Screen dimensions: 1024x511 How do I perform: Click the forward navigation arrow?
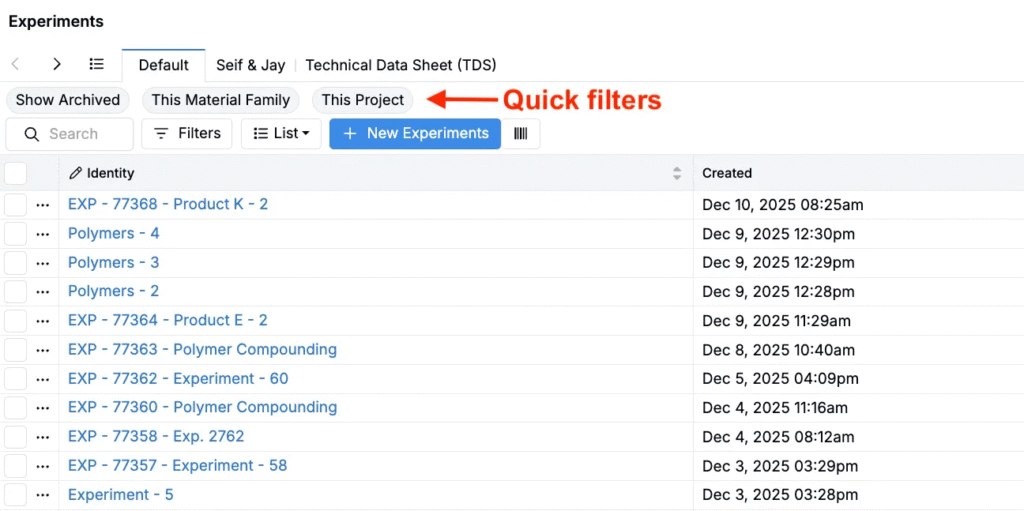point(57,65)
